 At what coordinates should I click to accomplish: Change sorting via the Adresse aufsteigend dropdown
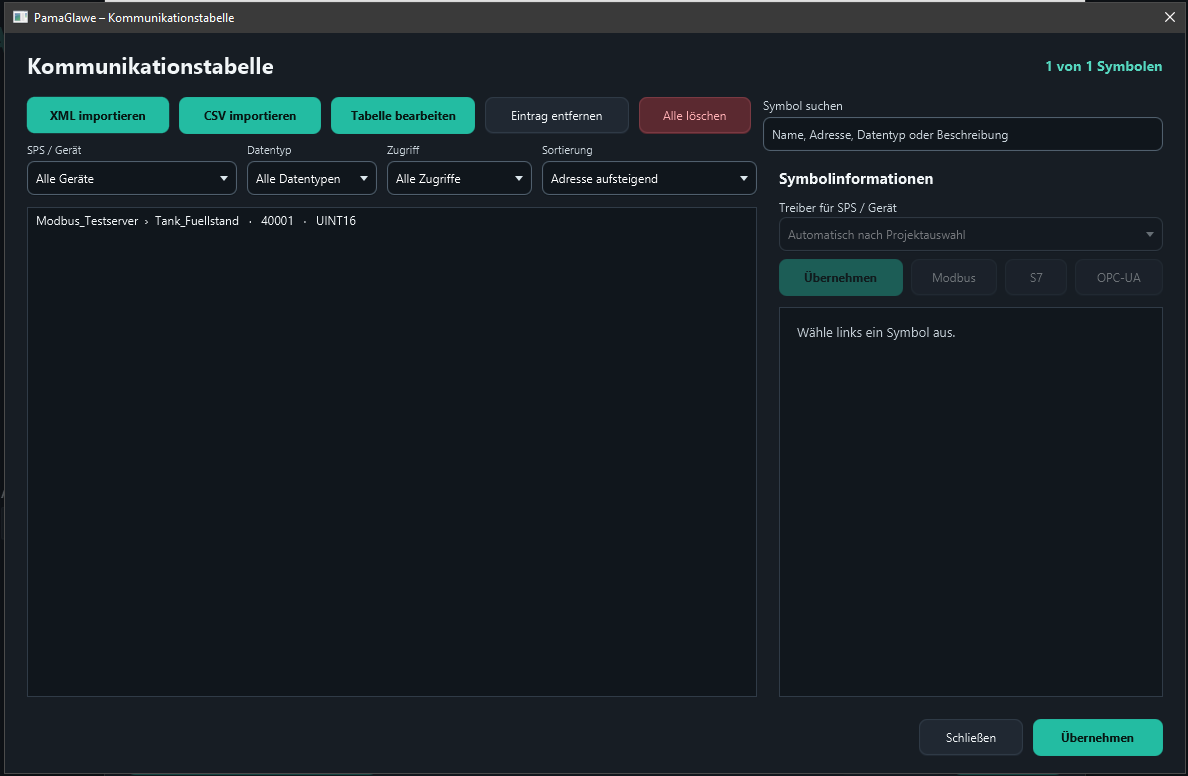pyautogui.click(x=649, y=178)
